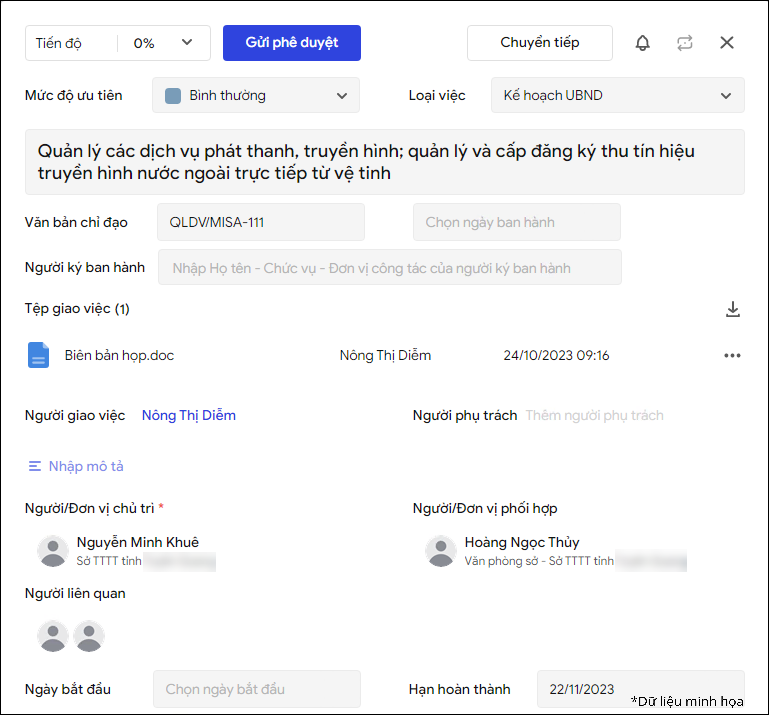Click second related person avatar
The height and width of the screenshot is (715, 769).
[89, 636]
